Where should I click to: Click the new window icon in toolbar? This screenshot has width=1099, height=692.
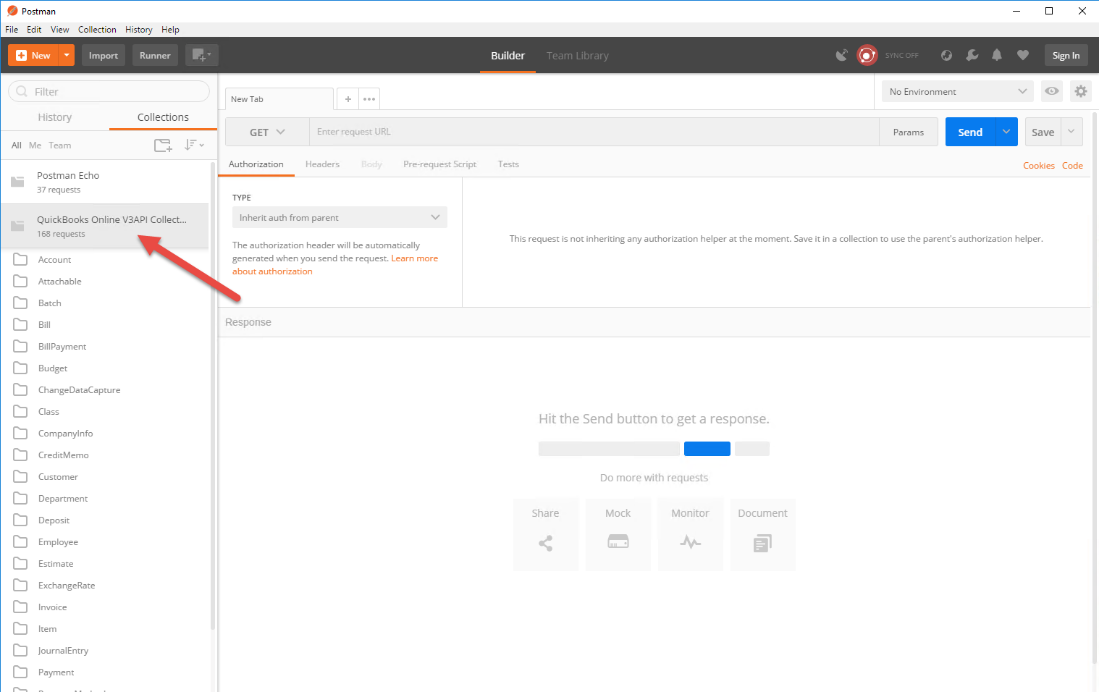click(x=201, y=55)
